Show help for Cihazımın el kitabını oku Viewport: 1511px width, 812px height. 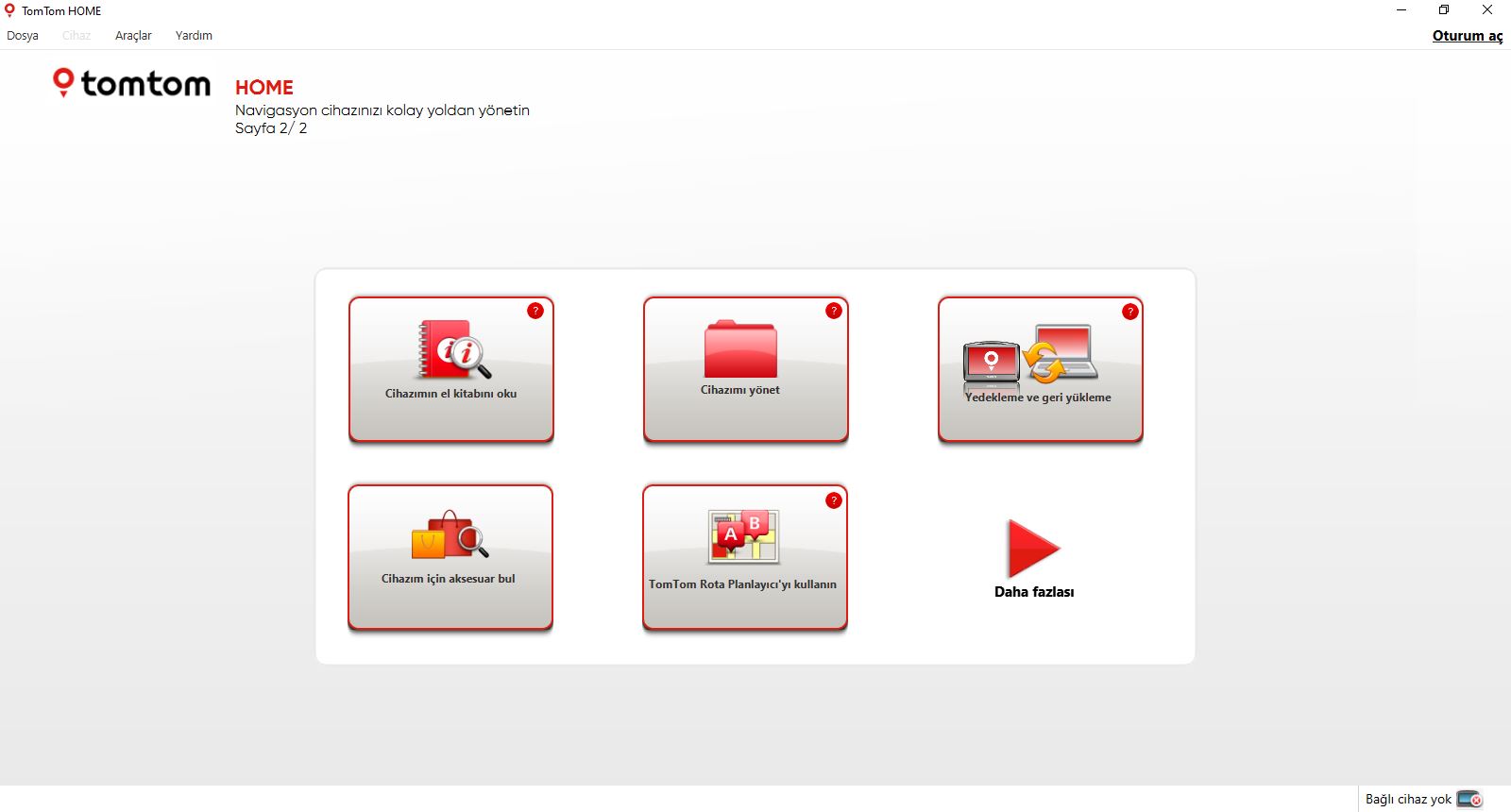(535, 311)
